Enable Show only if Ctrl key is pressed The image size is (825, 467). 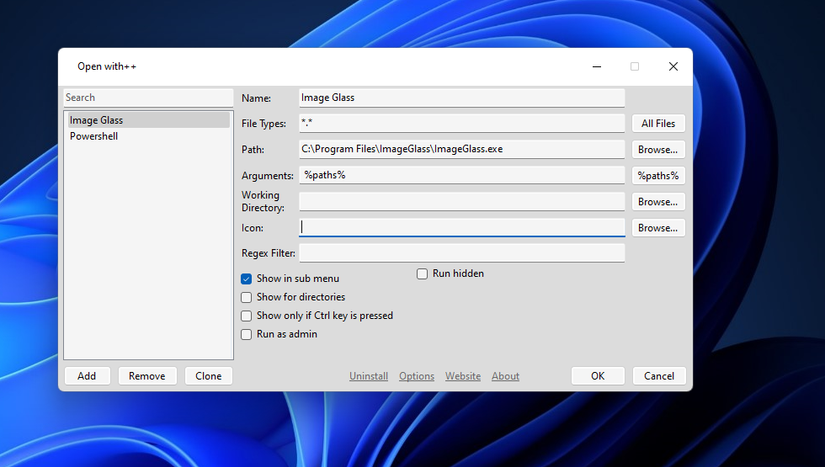tap(246, 316)
